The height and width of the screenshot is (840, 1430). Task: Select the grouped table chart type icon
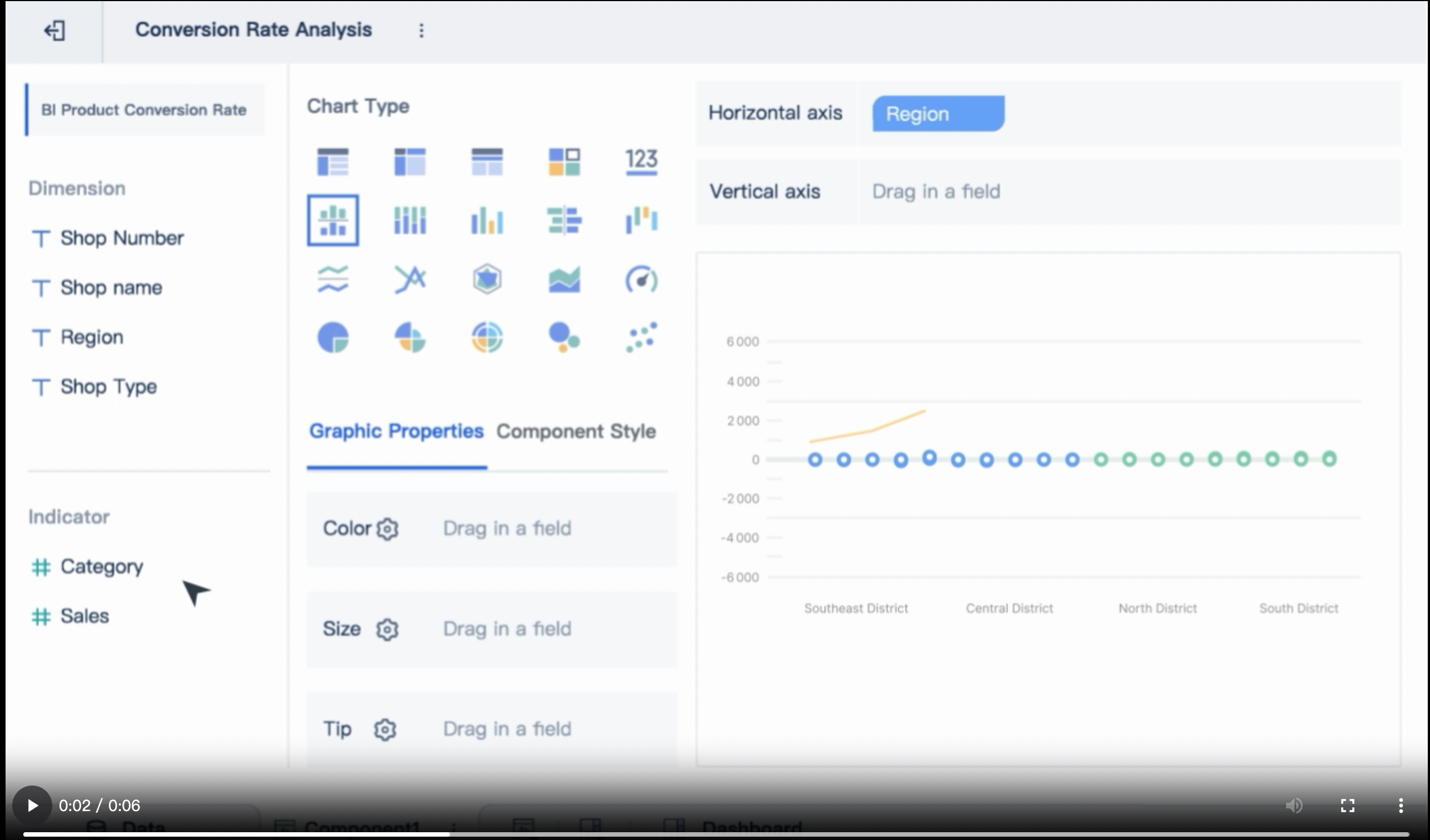click(333, 162)
